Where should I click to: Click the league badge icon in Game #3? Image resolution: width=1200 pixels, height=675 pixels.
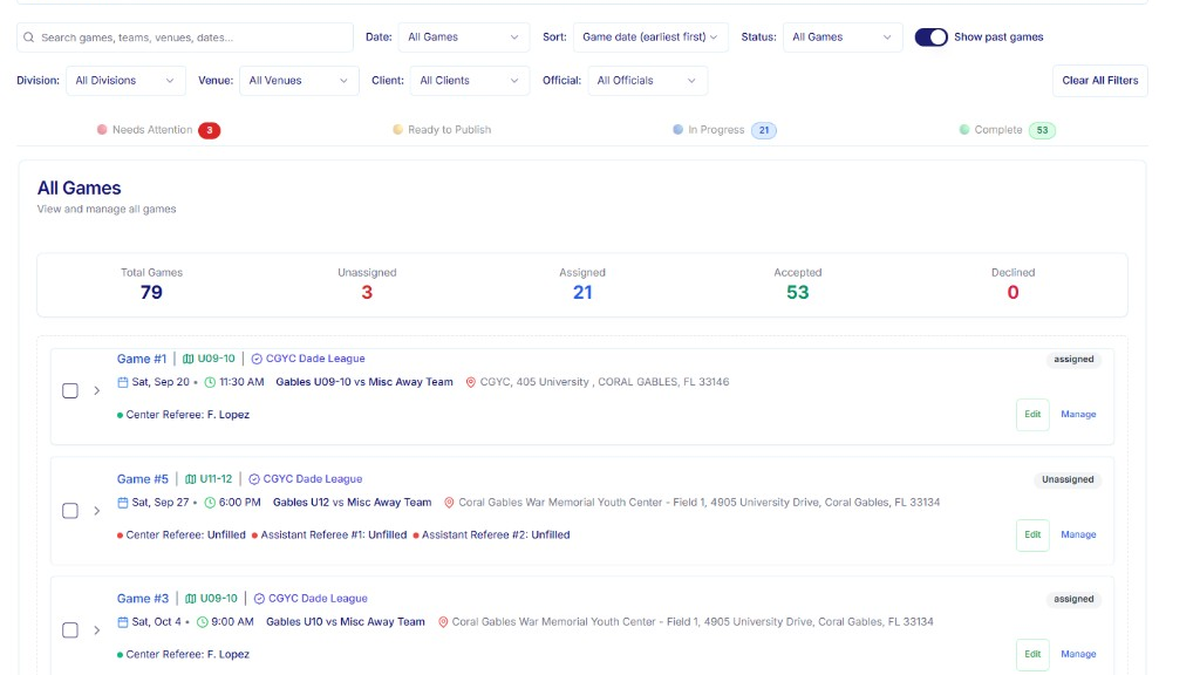click(x=259, y=599)
